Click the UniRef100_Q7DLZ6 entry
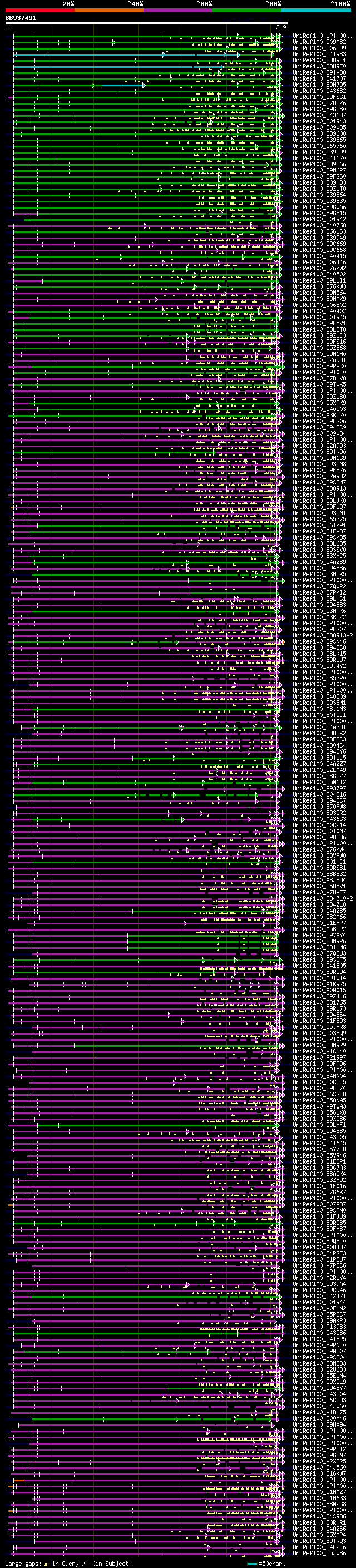The height and width of the screenshot is (1568, 356). (319, 103)
